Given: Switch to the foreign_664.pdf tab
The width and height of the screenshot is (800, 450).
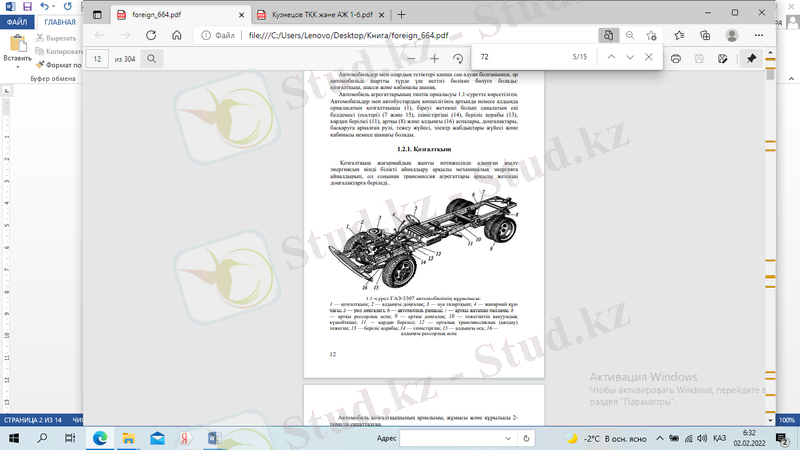Looking at the screenshot, I should point(160,15).
